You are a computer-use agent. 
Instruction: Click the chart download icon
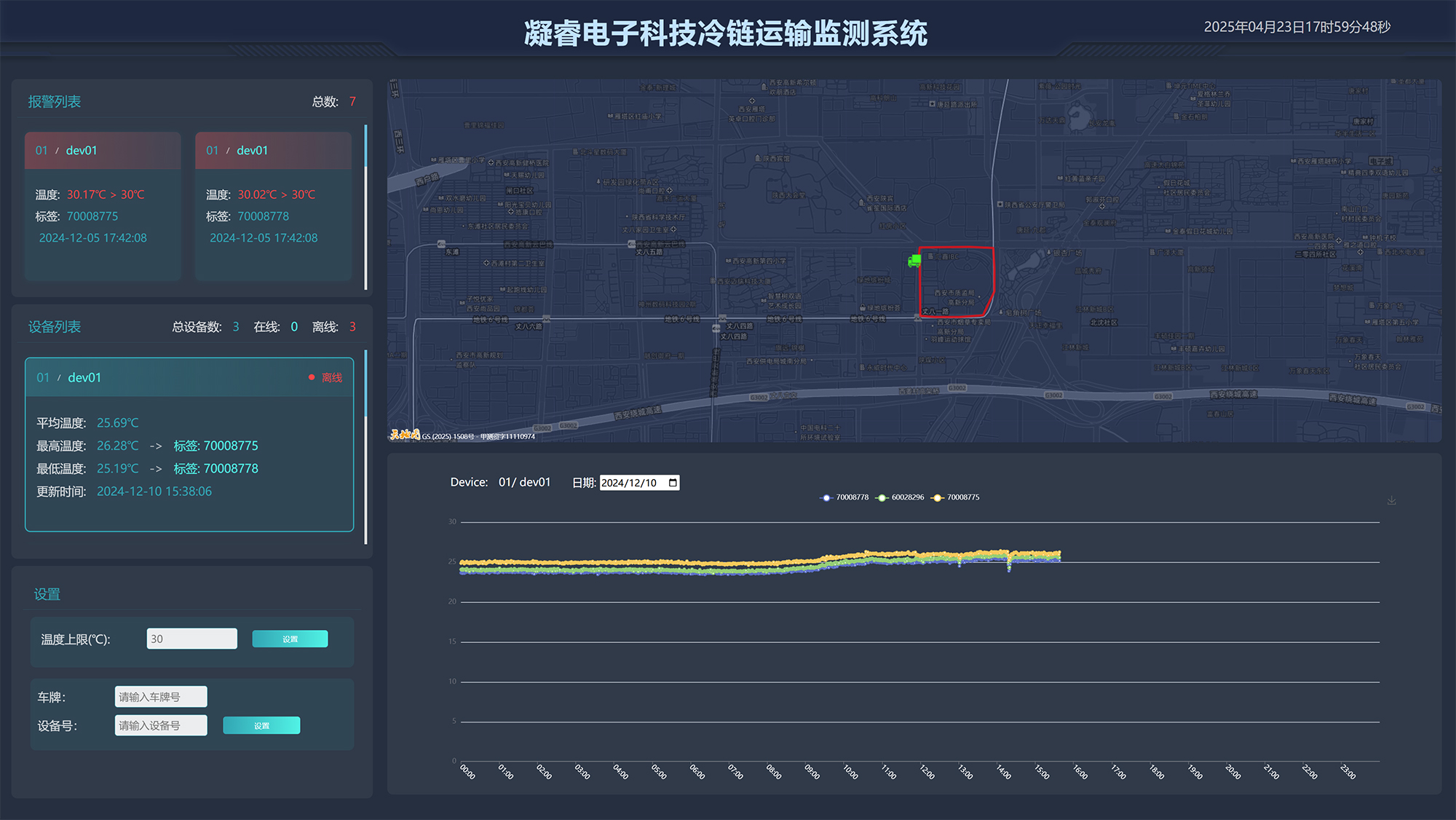coord(1391,500)
